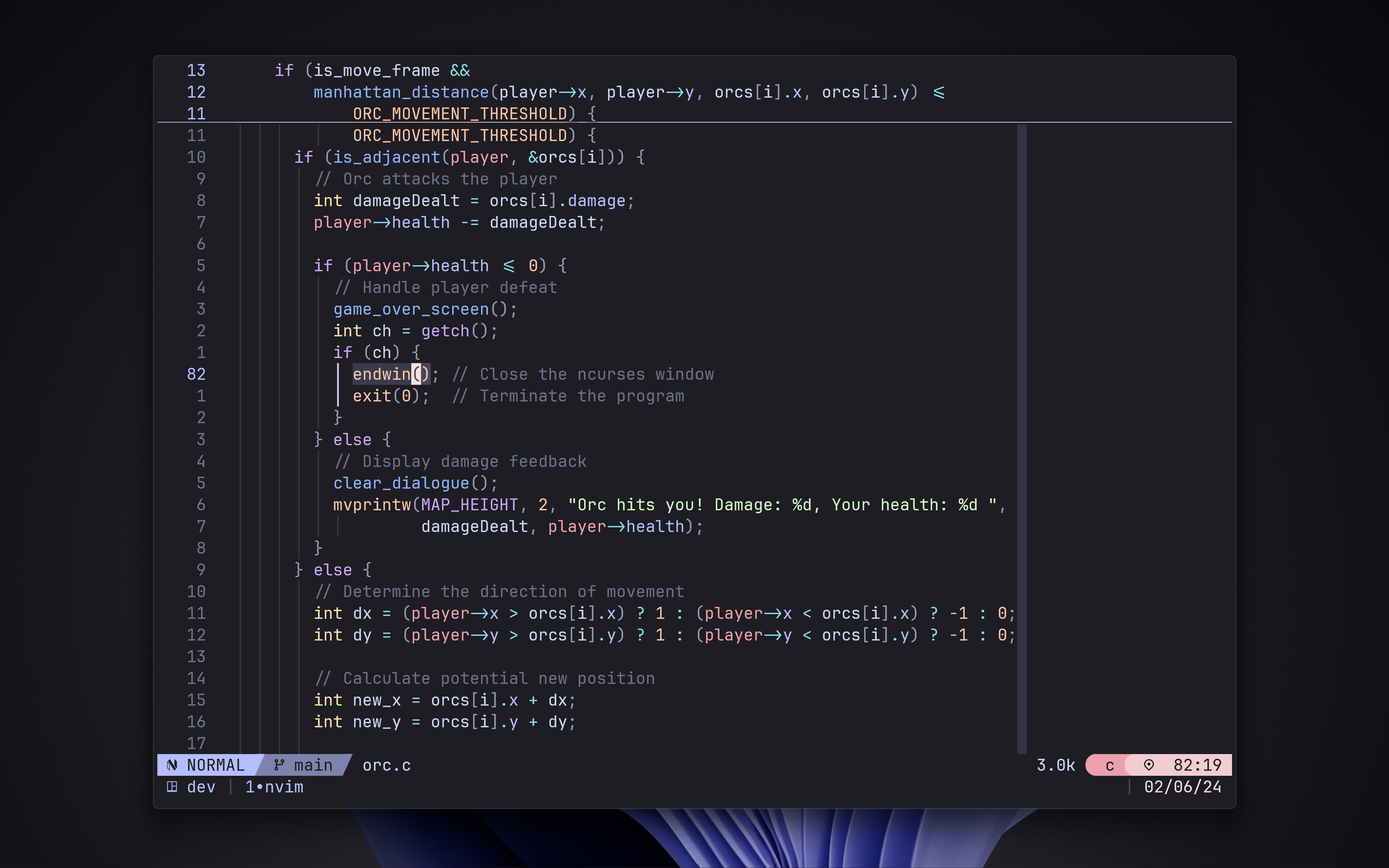Click the orc.c file name in statusline
Image resolution: width=1389 pixels, height=868 pixels.
(x=387, y=765)
